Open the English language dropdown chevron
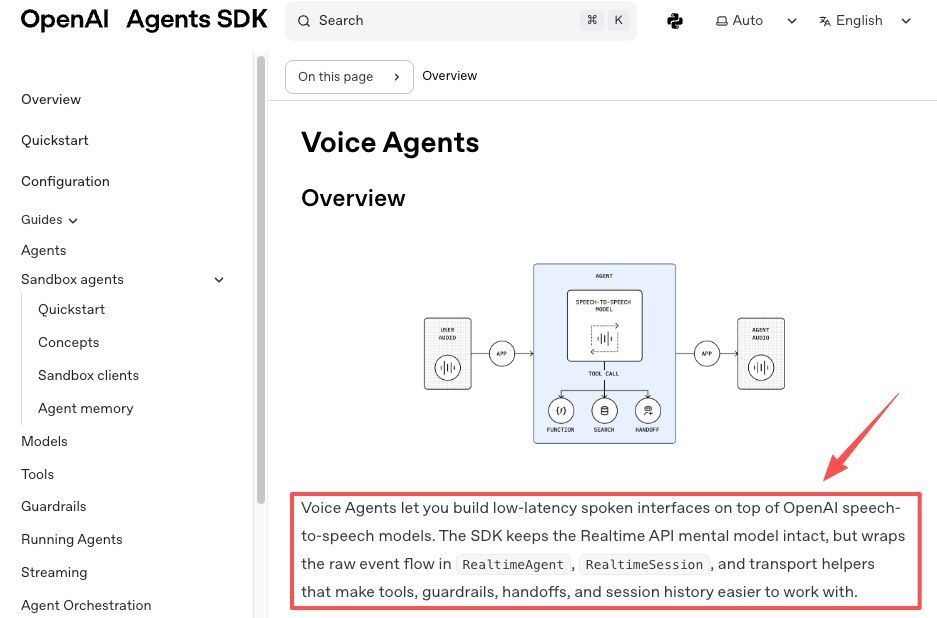This screenshot has width=937, height=618. point(906,21)
